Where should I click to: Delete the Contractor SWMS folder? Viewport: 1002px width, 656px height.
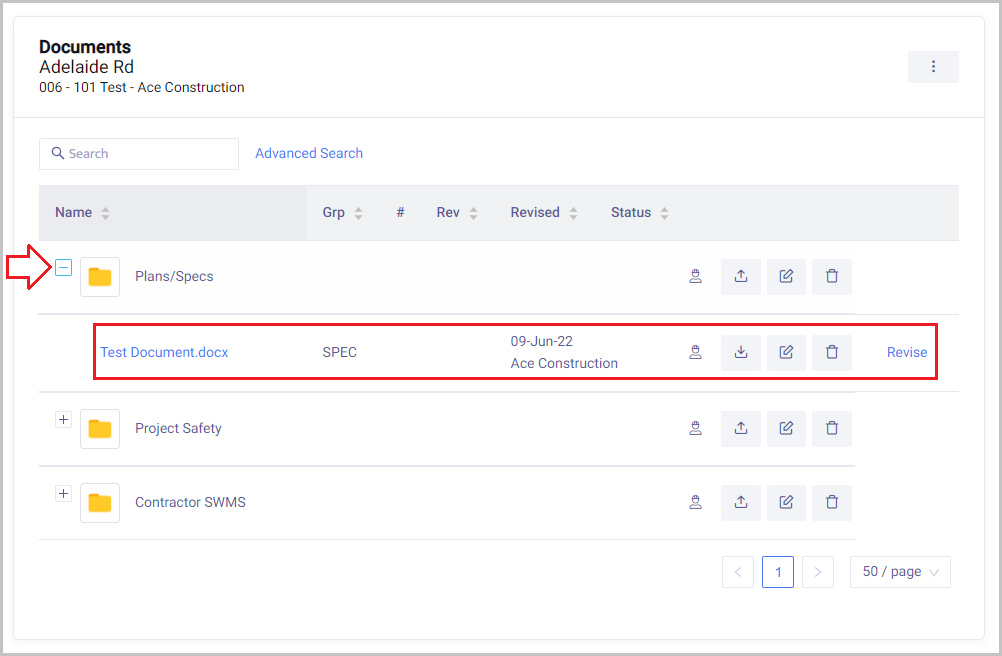click(x=832, y=502)
